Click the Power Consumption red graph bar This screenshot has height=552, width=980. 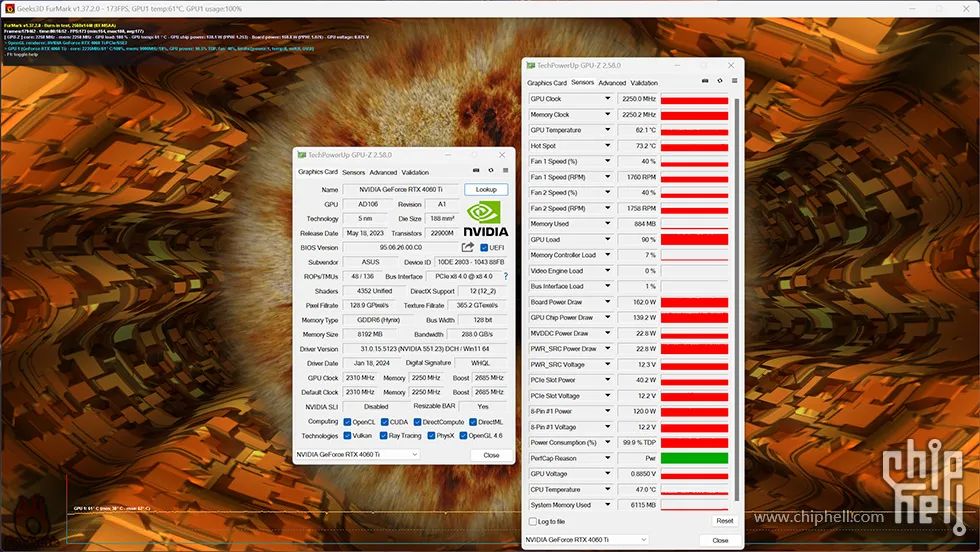694,443
